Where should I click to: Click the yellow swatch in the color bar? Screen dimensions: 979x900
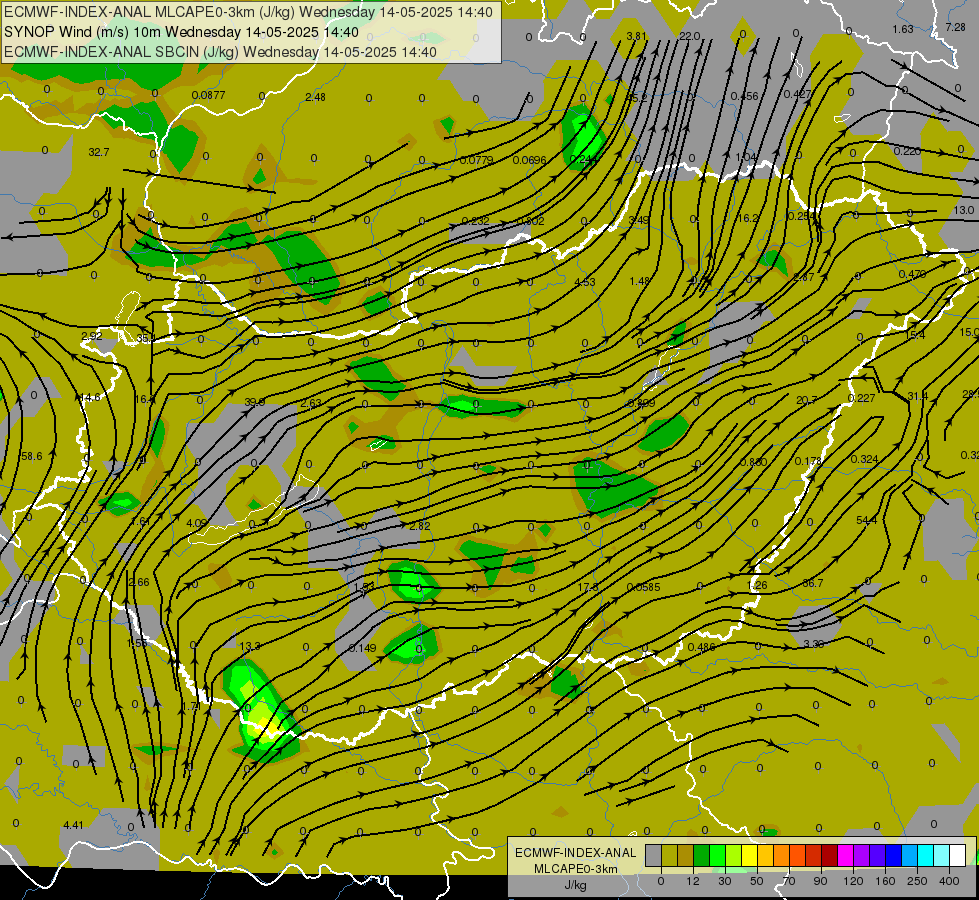[750, 855]
